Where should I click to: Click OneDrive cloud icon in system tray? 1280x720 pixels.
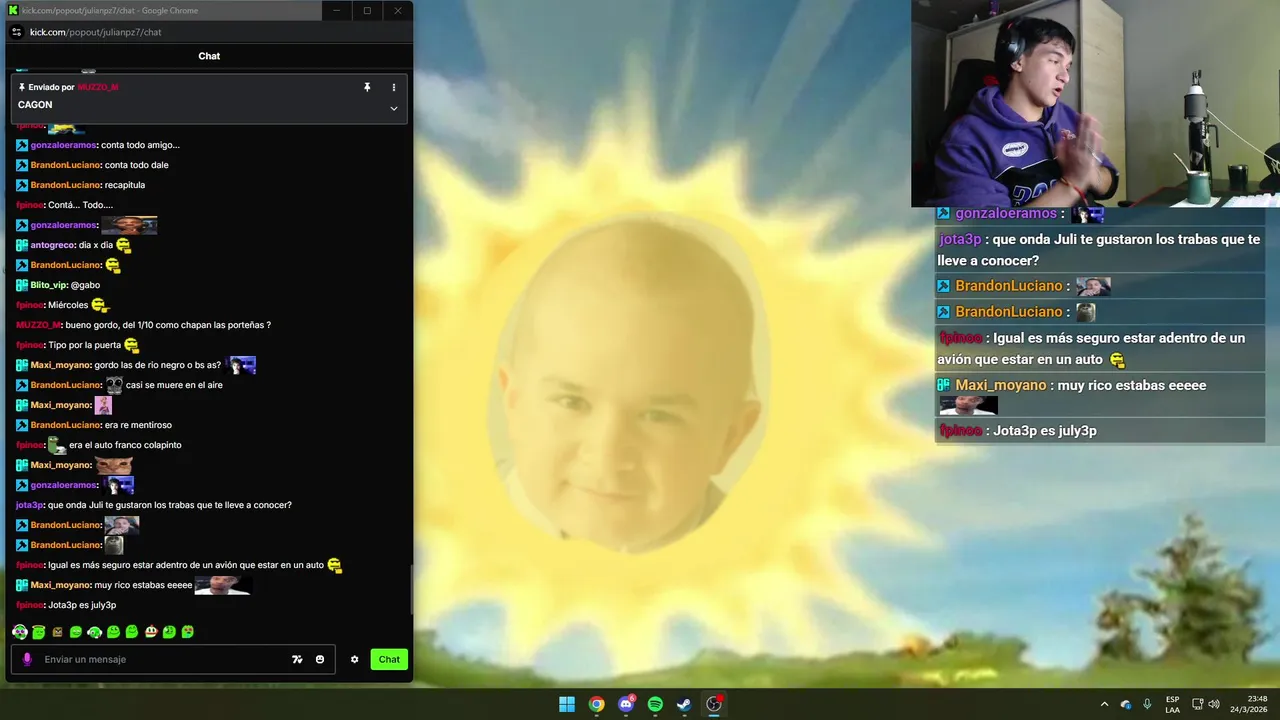click(x=1126, y=704)
